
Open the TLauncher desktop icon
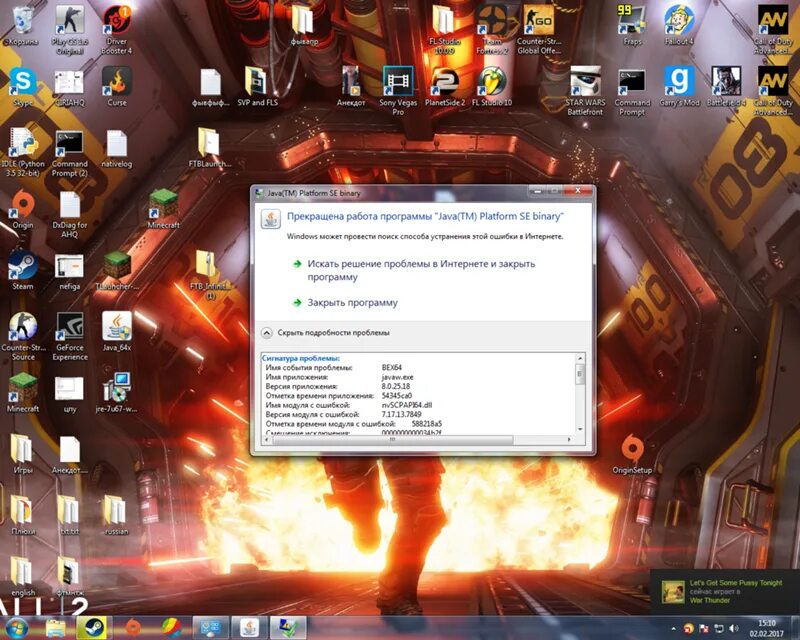click(117, 270)
